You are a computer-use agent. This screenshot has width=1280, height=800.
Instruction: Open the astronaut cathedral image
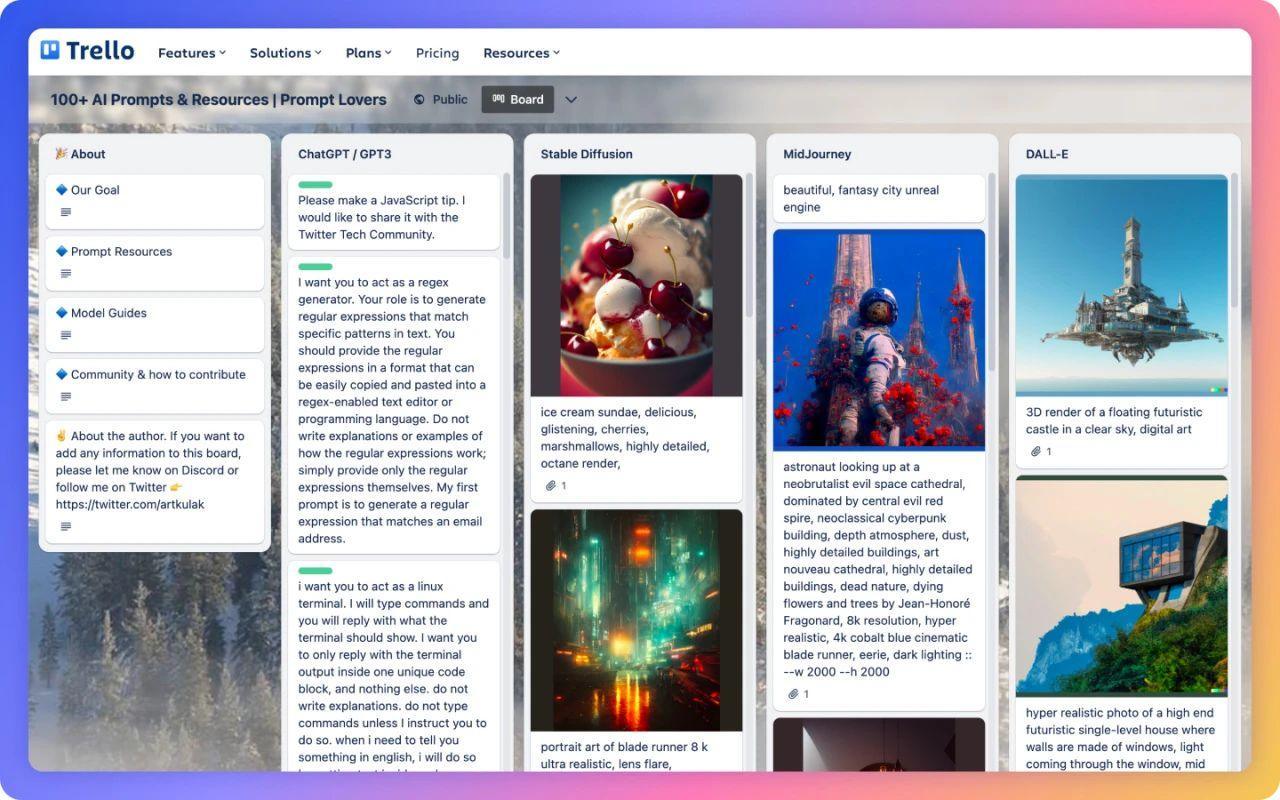click(879, 340)
